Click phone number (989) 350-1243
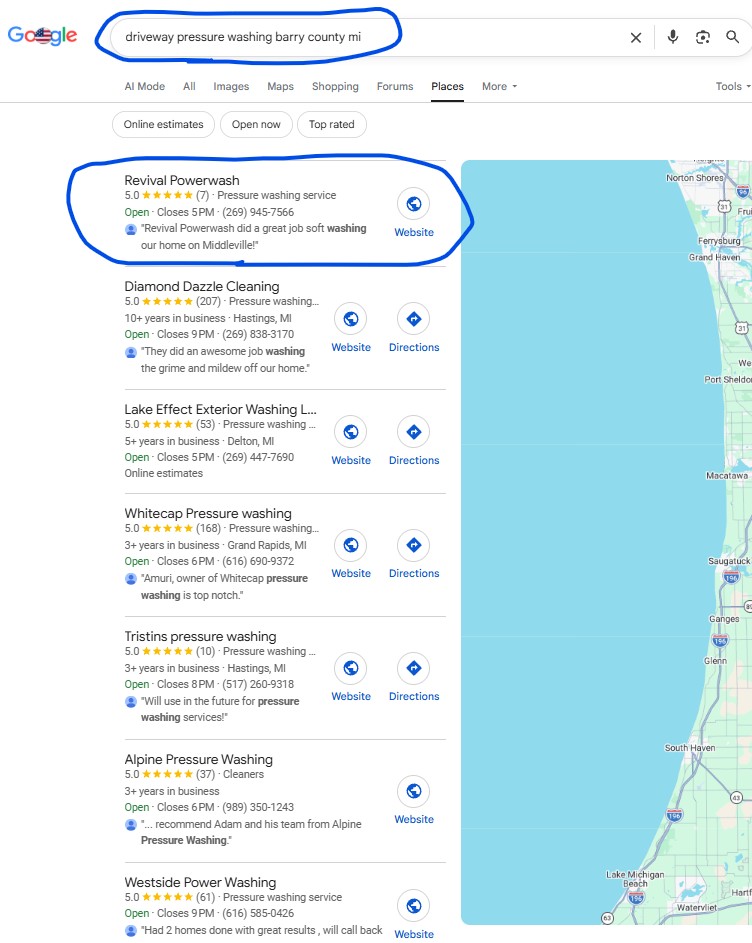The width and height of the screenshot is (752, 943). click(258, 807)
